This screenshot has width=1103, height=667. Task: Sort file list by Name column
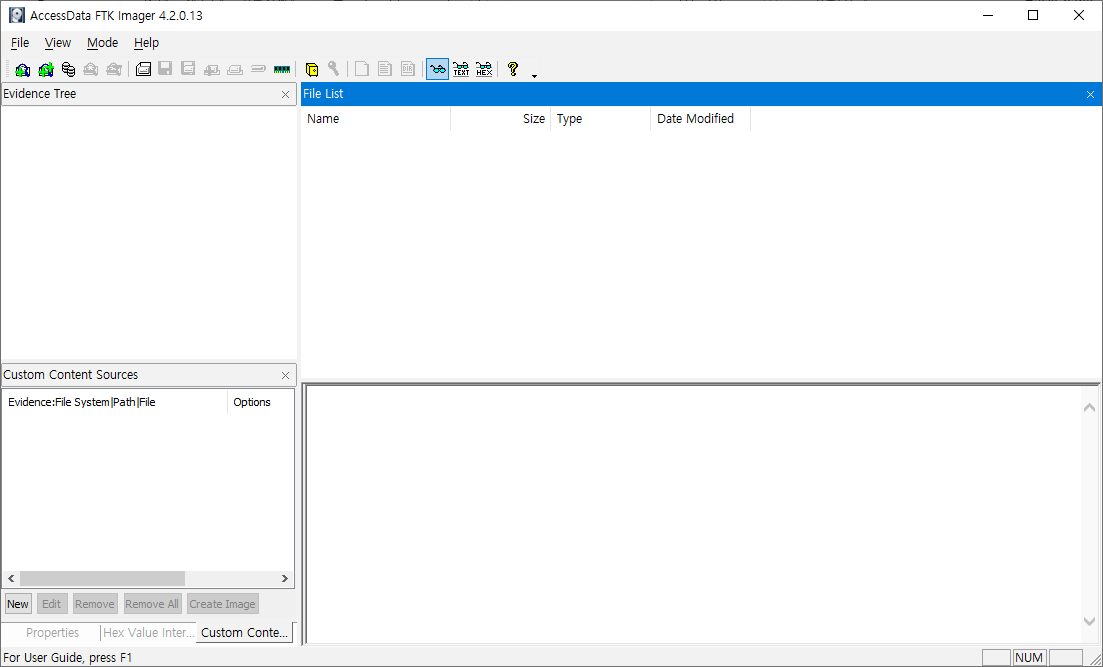pos(376,119)
